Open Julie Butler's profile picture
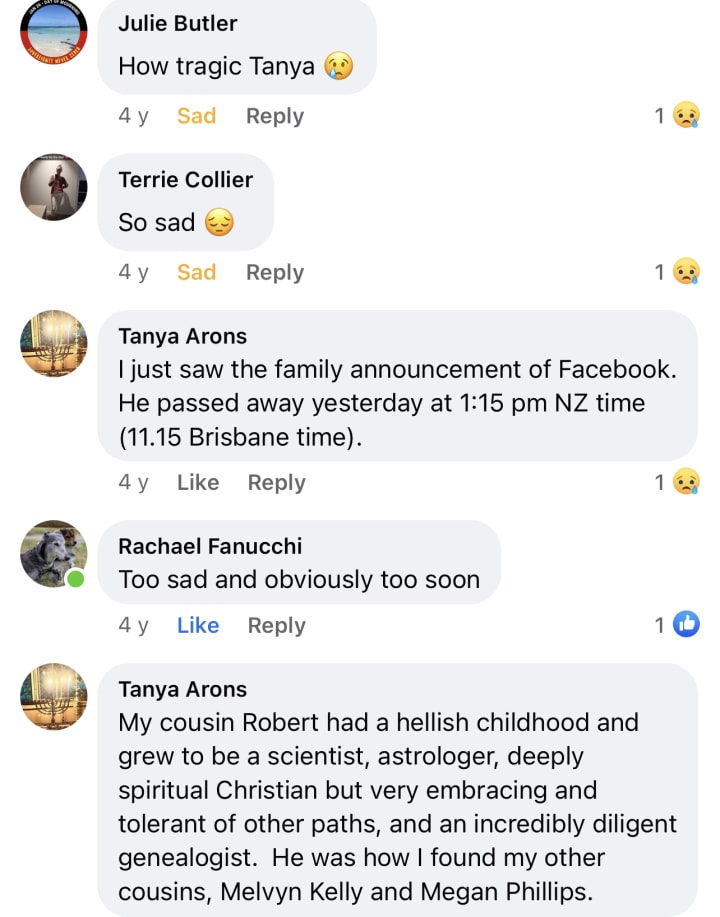Image resolution: width=720 pixels, height=917 pixels. 54,29
